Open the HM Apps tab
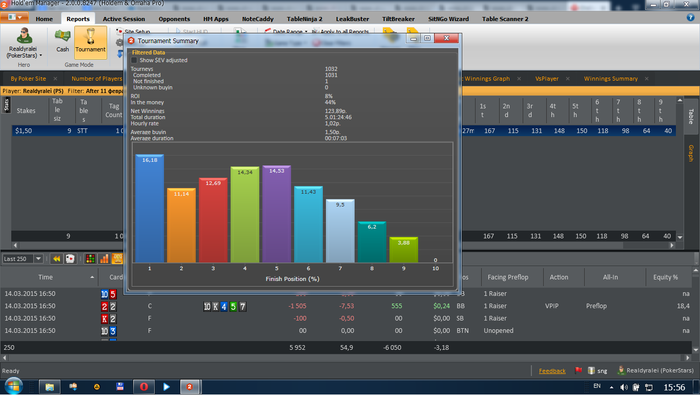 (216, 19)
